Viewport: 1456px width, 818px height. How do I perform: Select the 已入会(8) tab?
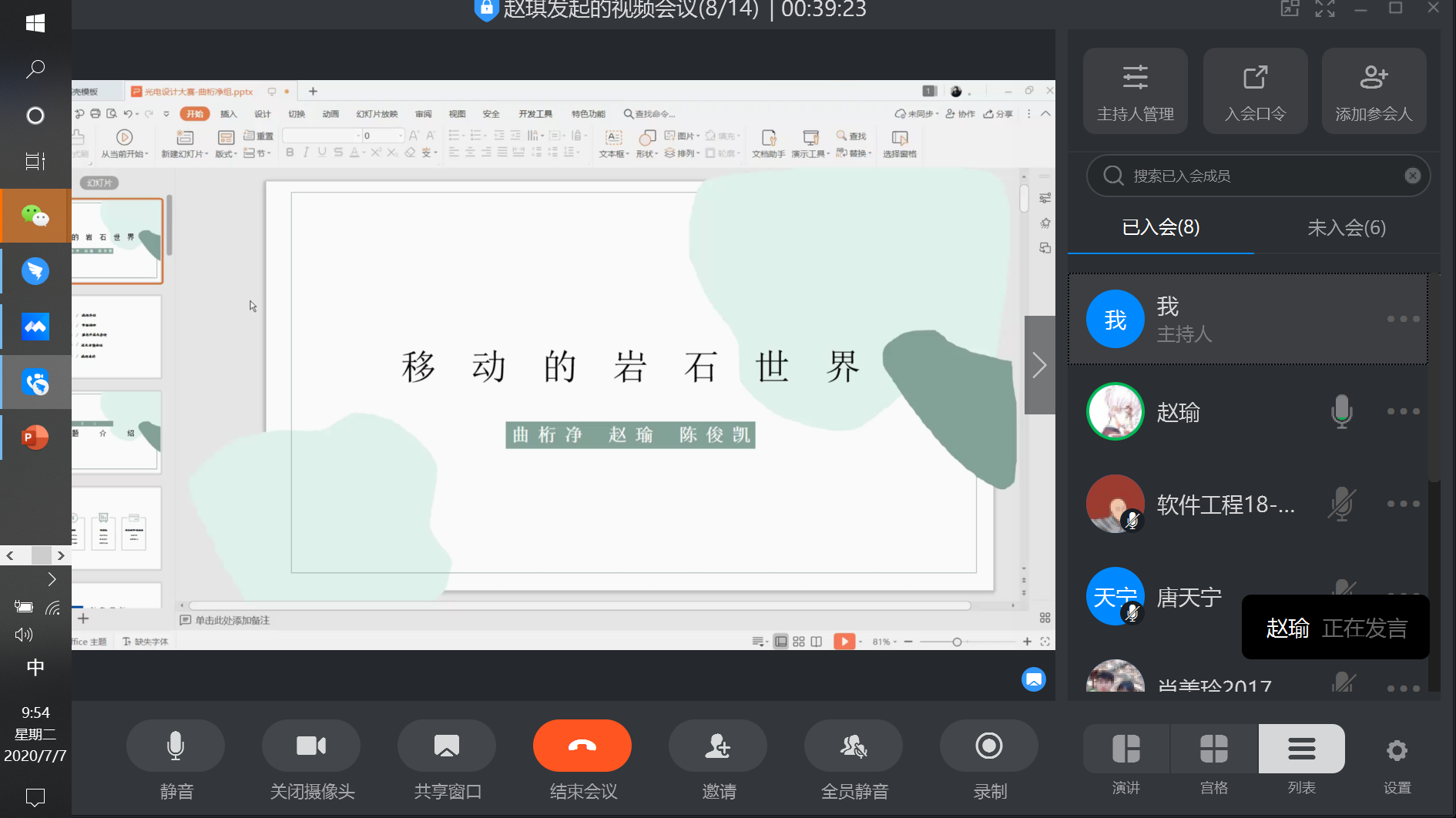1160,228
